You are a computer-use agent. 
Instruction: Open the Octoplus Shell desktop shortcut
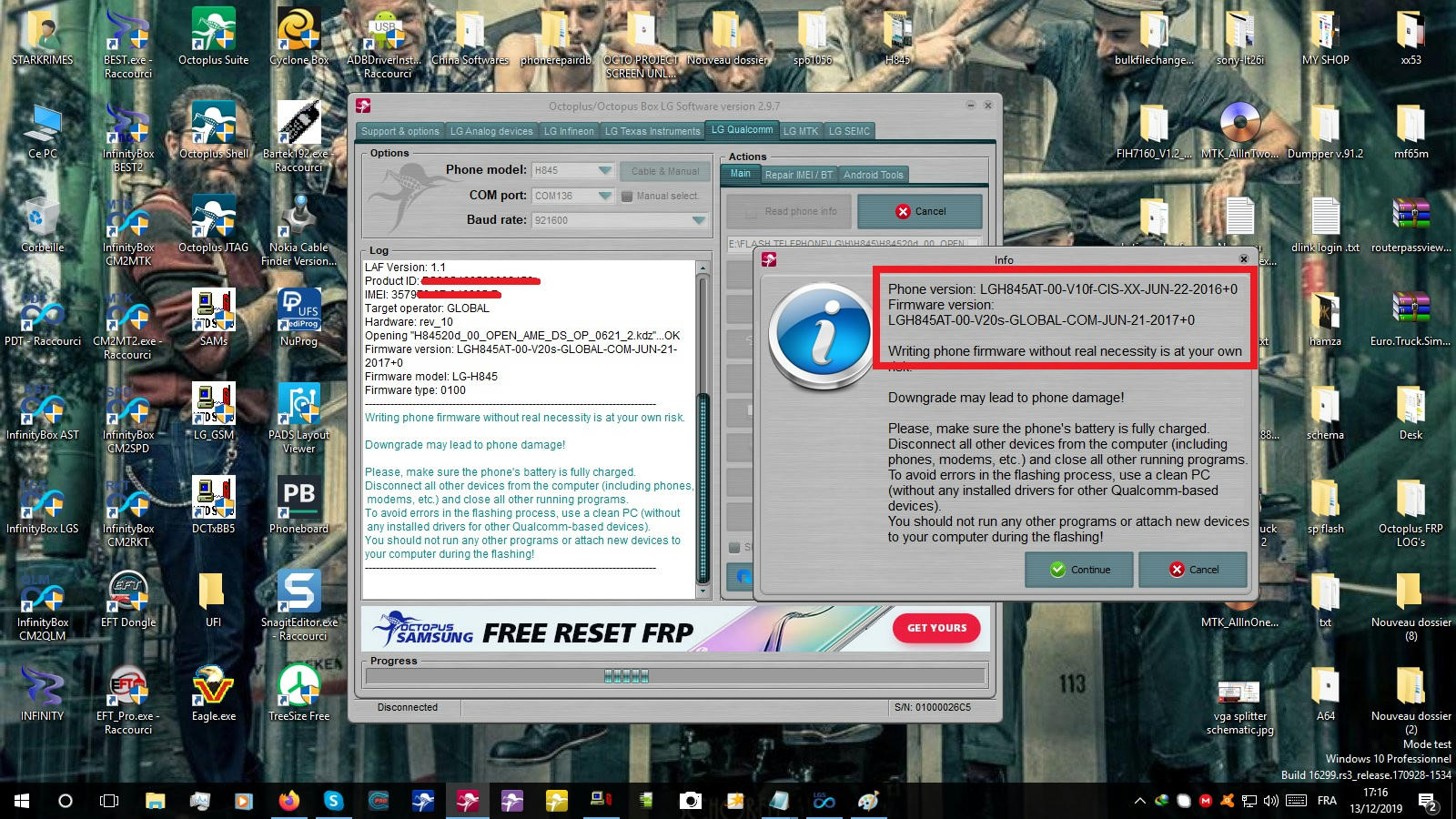(213, 129)
